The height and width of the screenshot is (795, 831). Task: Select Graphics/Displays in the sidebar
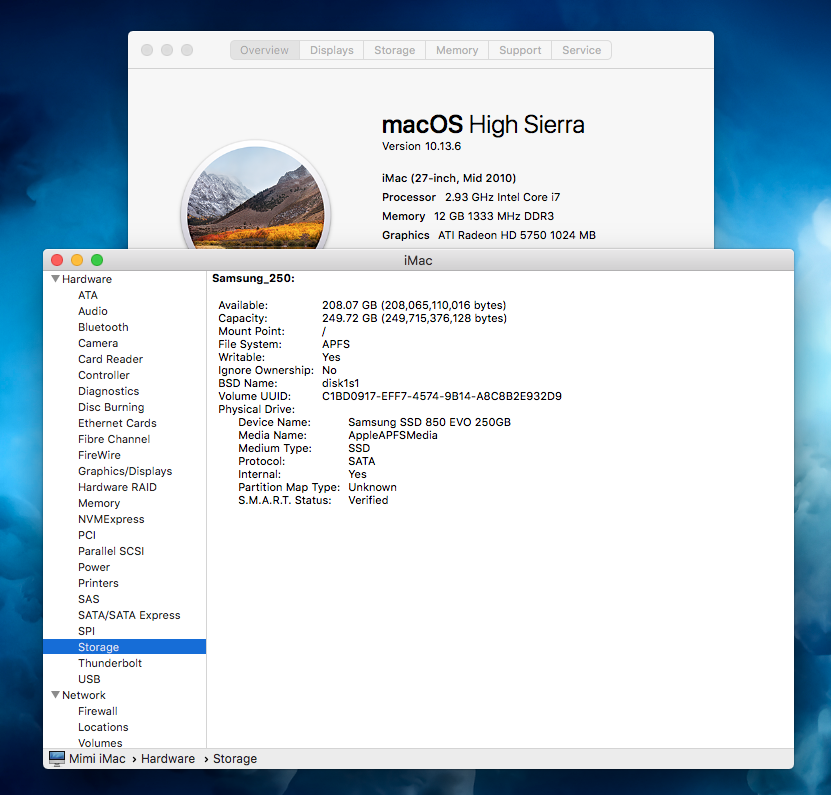click(x=125, y=471)
